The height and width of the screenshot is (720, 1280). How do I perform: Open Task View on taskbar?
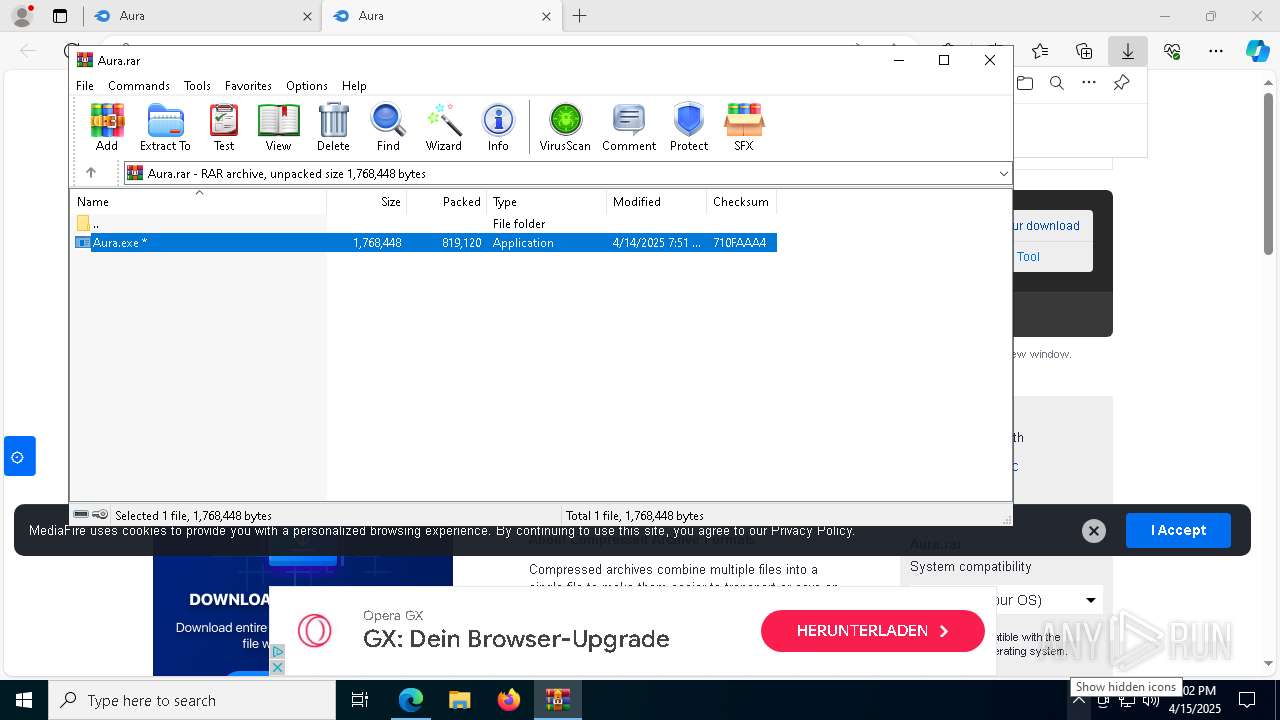click(x=360, y=700)
